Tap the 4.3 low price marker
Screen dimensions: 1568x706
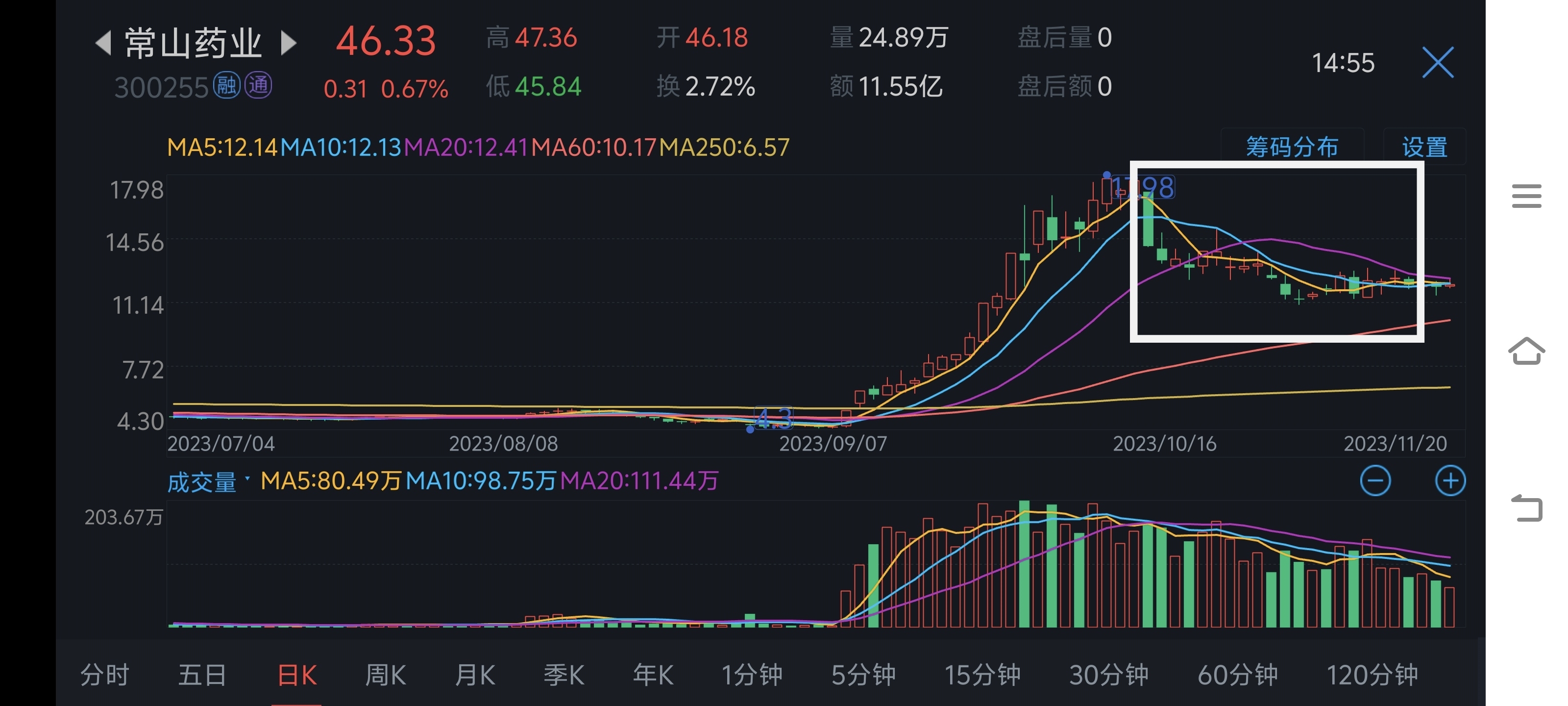[774, 419]
